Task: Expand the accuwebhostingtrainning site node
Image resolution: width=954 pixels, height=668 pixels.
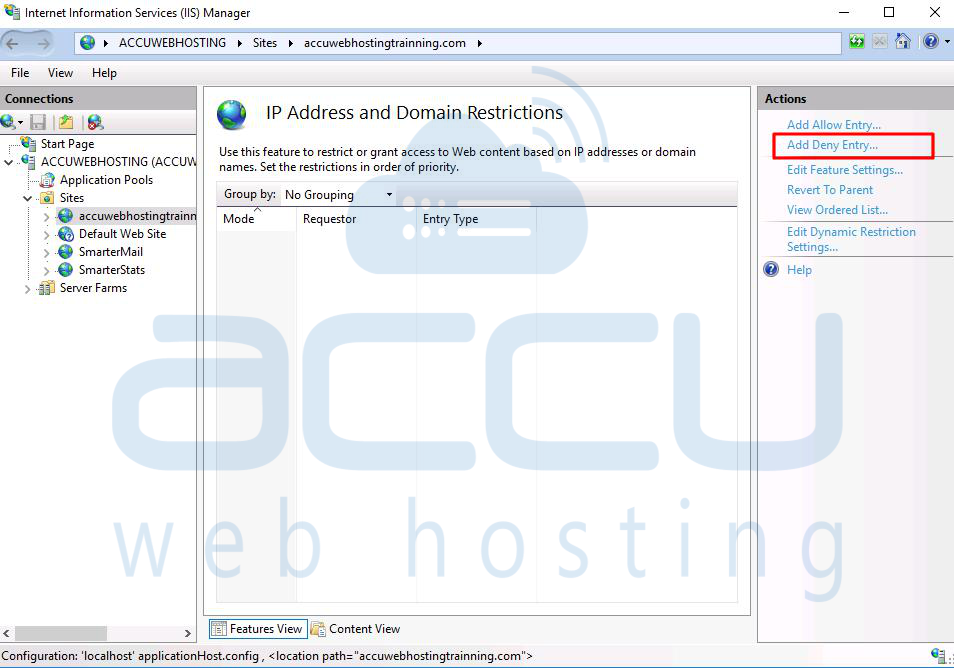Action: (46, 217)
